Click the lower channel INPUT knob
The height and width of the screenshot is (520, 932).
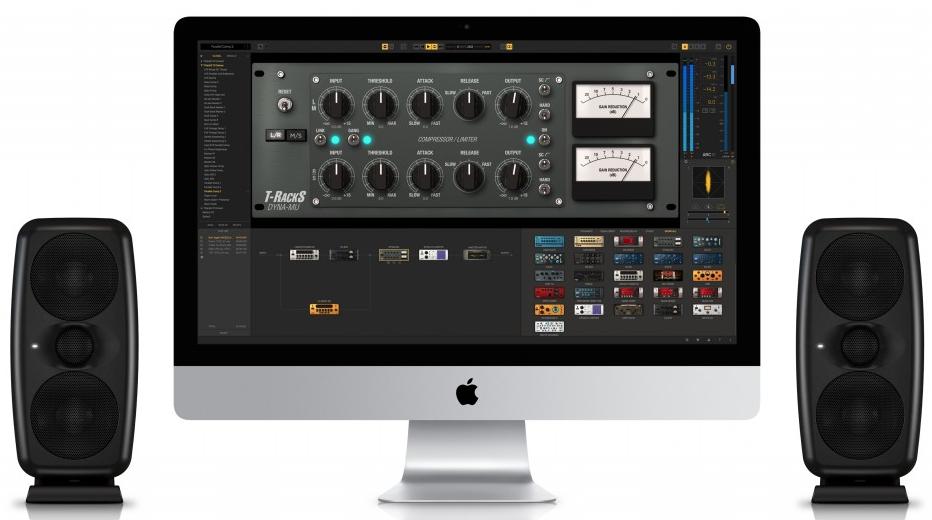tap(336, 177)
